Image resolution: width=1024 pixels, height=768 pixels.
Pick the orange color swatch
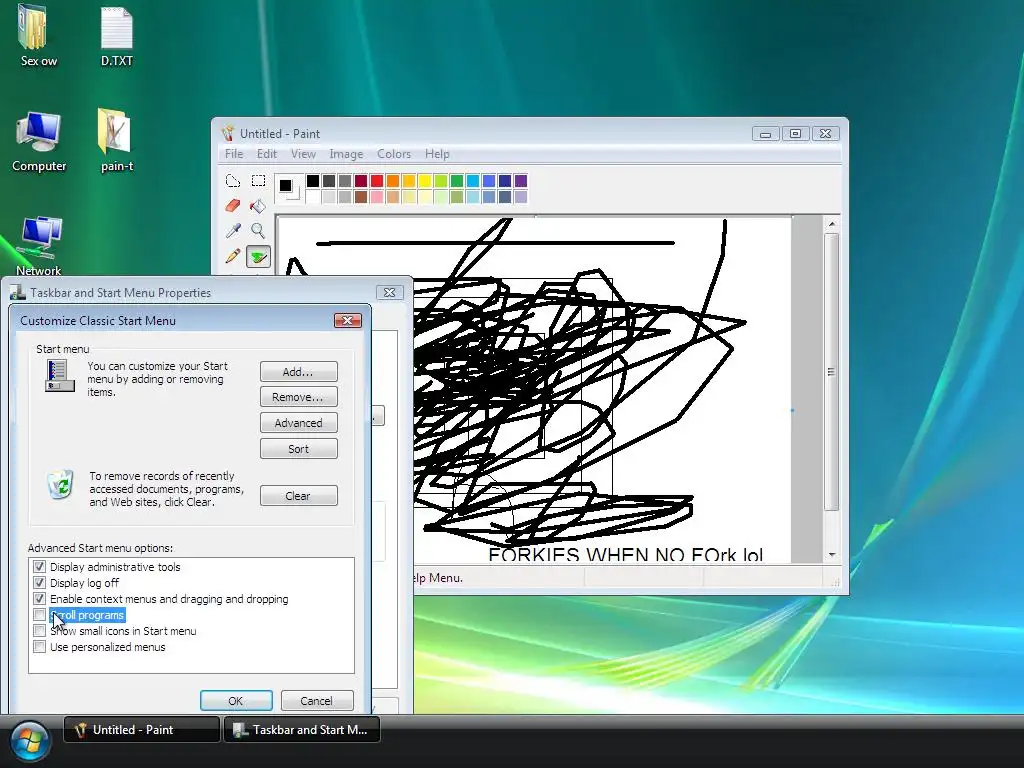pos(392,181)
